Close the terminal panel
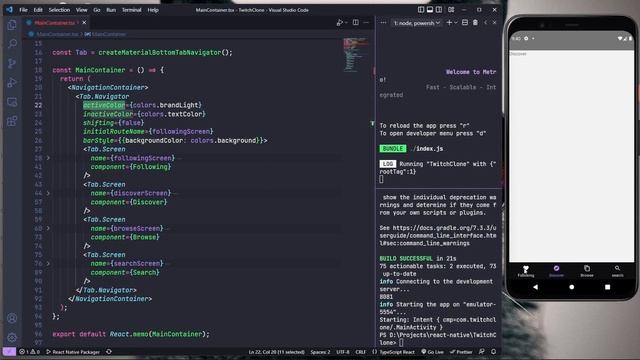 [494, 22]
